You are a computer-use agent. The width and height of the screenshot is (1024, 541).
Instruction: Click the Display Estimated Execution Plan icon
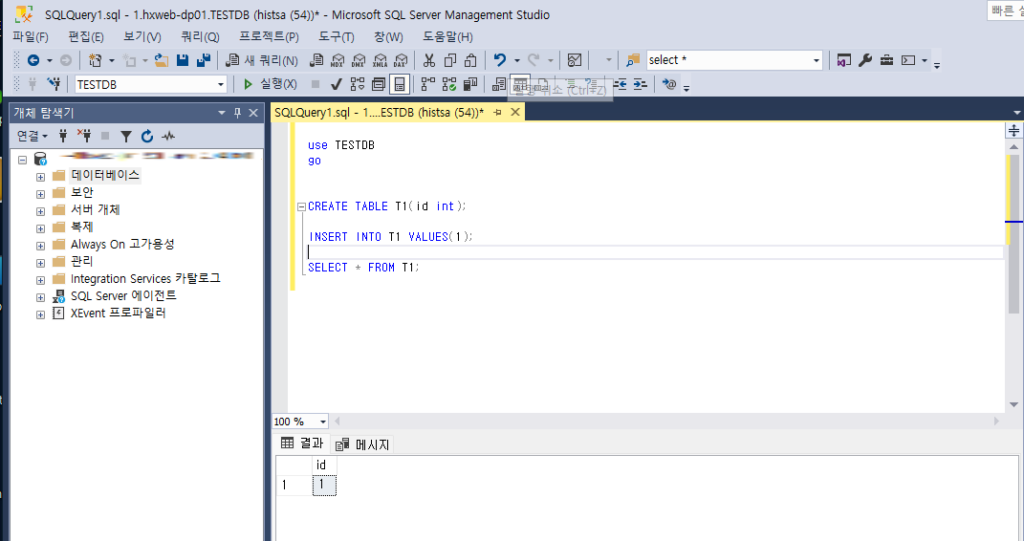click(x=357, y=84)
